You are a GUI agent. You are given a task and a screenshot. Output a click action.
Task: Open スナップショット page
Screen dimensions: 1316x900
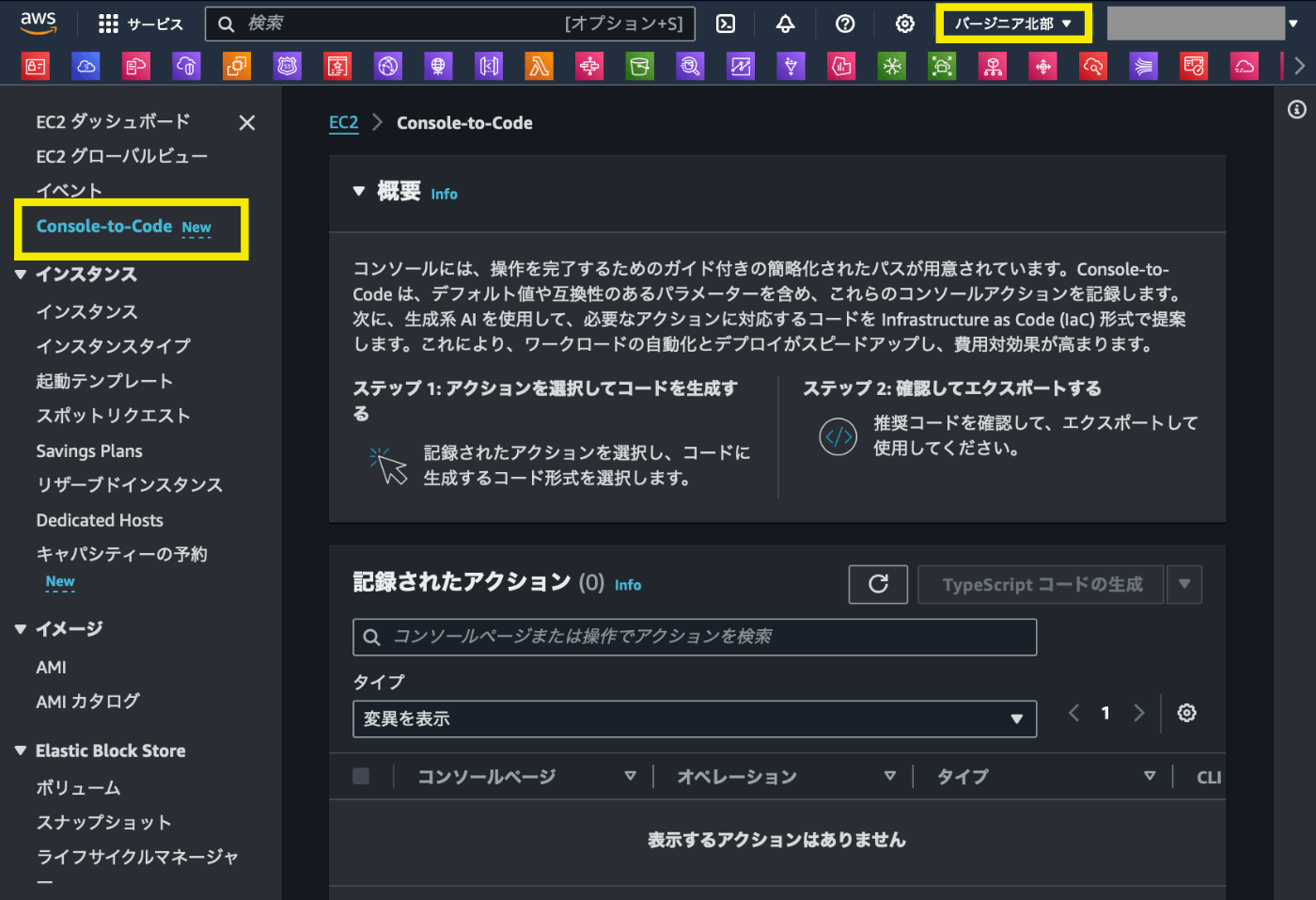point(104,823)
